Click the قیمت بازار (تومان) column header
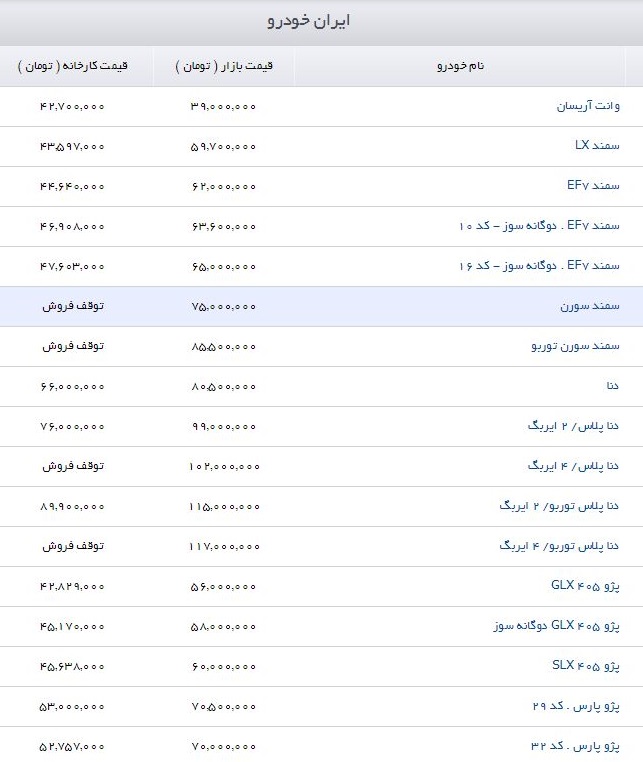This screenshot has width=643, height=762. (x=224, y=66)
